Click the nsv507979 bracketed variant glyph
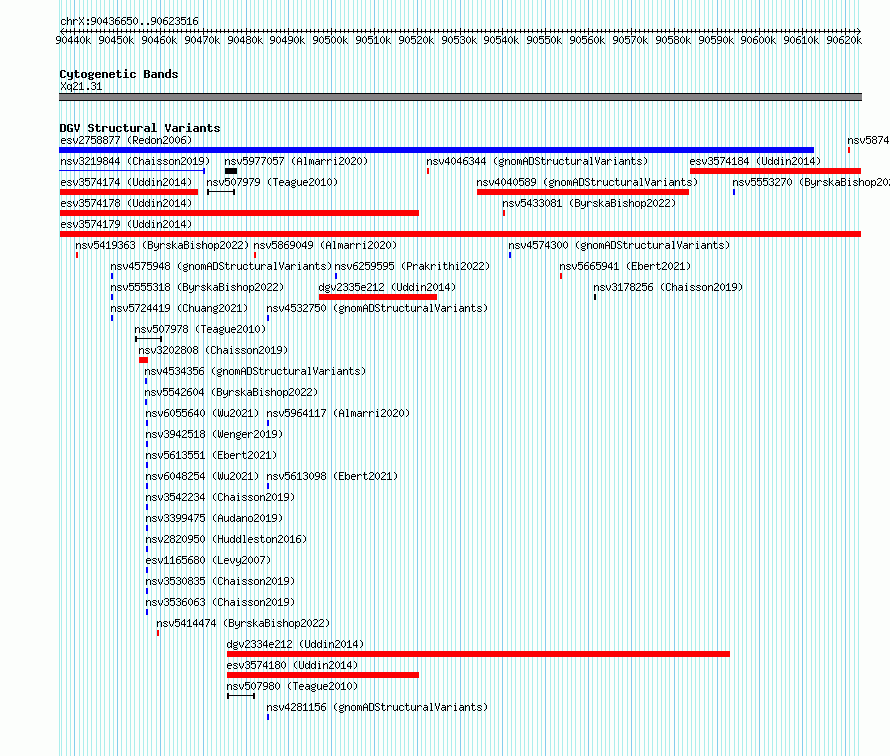The width and height of the screenshot is (890, 756). point(221,192)
